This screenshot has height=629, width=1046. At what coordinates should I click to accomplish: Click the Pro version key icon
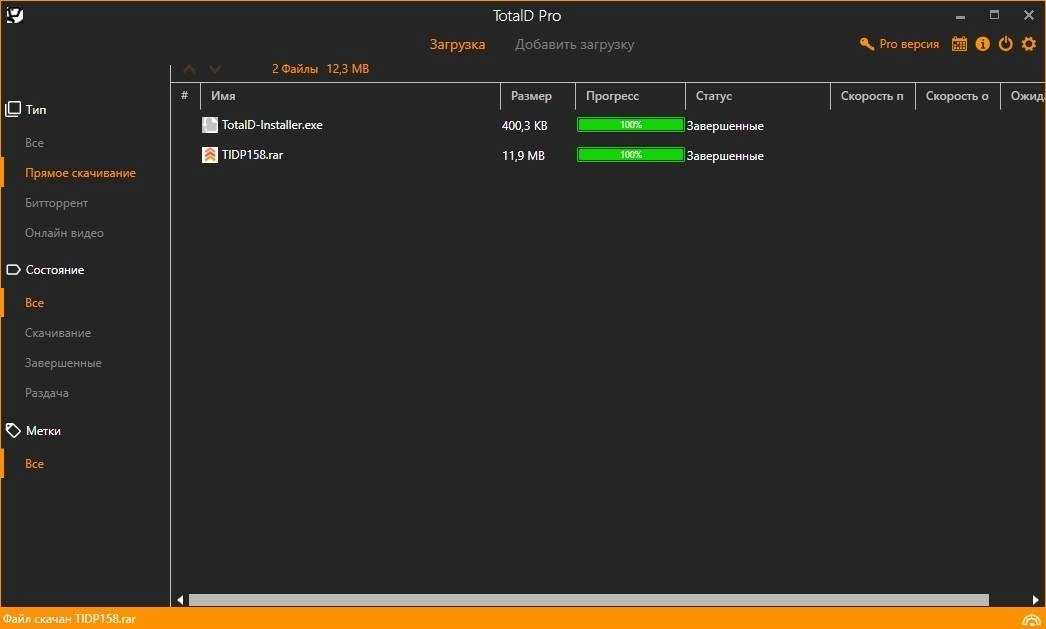pyautogui.click(x=867, y=44)
